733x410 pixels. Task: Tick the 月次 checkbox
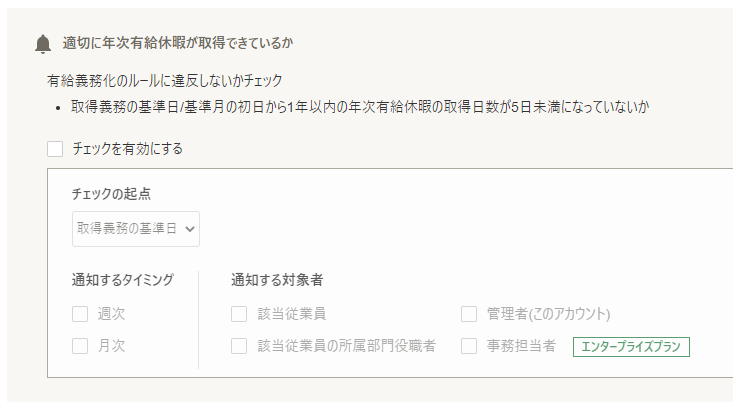(80, 346)
